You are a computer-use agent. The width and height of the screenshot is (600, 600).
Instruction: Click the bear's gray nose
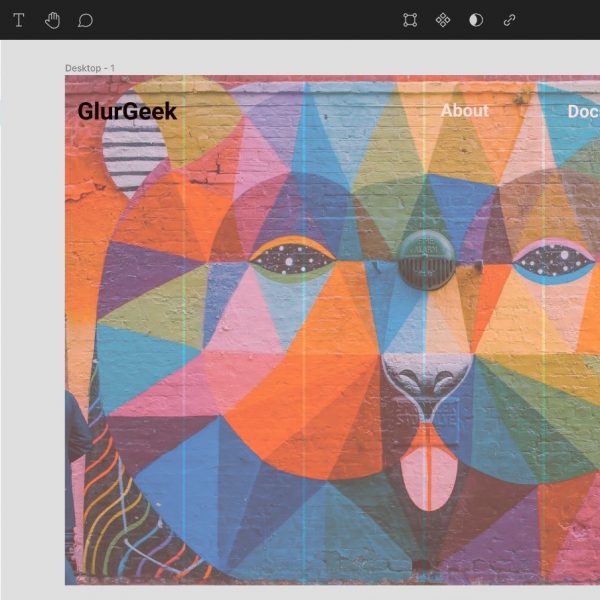[x=425, y=382]
